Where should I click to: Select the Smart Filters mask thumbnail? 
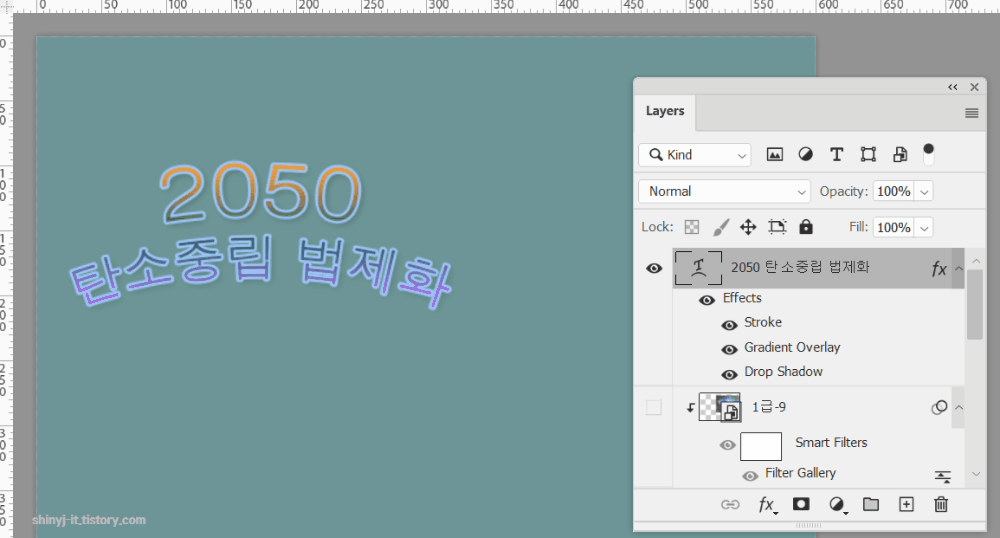[x=761, y=446]
